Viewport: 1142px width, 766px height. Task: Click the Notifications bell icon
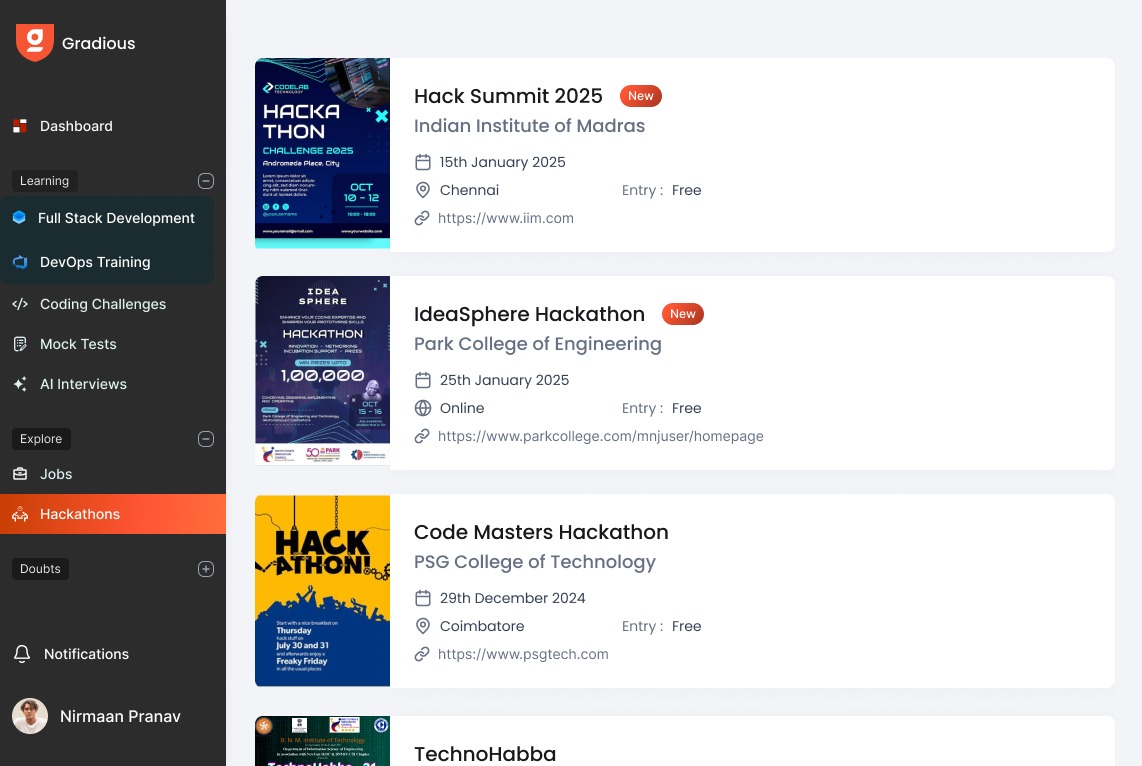coord(22,654)
